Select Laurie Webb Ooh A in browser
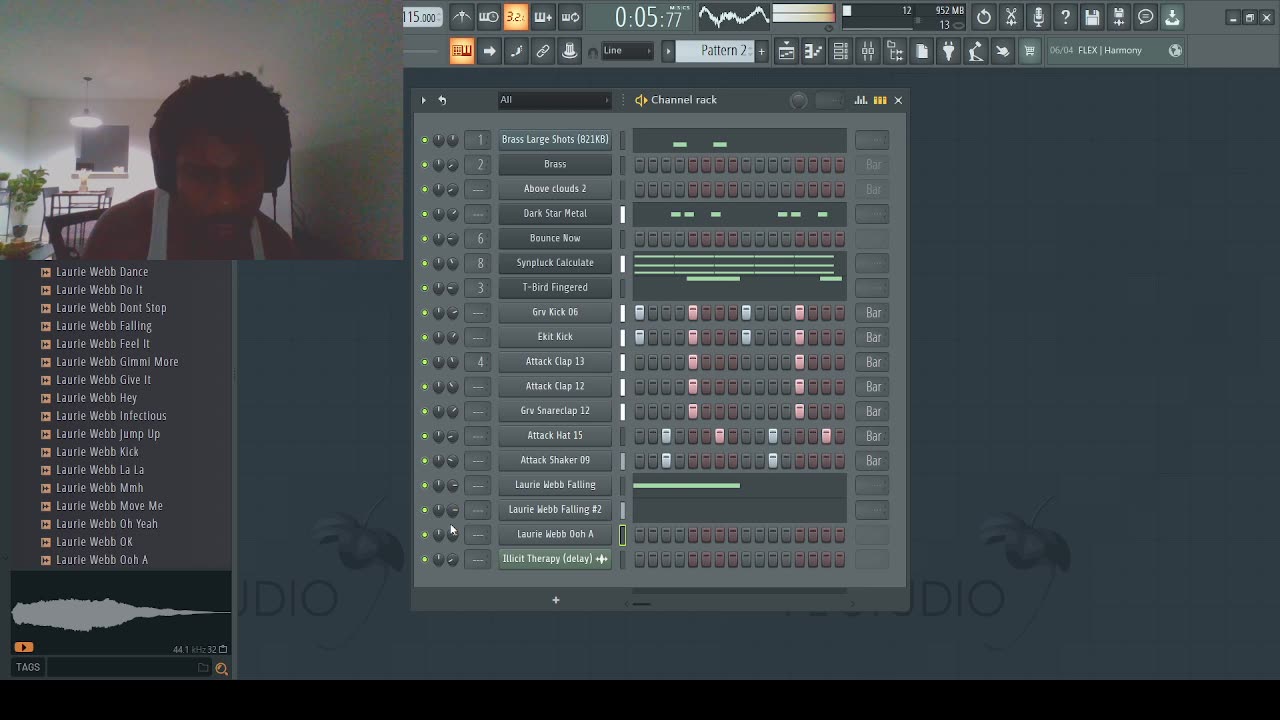The image size is (1280, 720). [x=102, y=560]
